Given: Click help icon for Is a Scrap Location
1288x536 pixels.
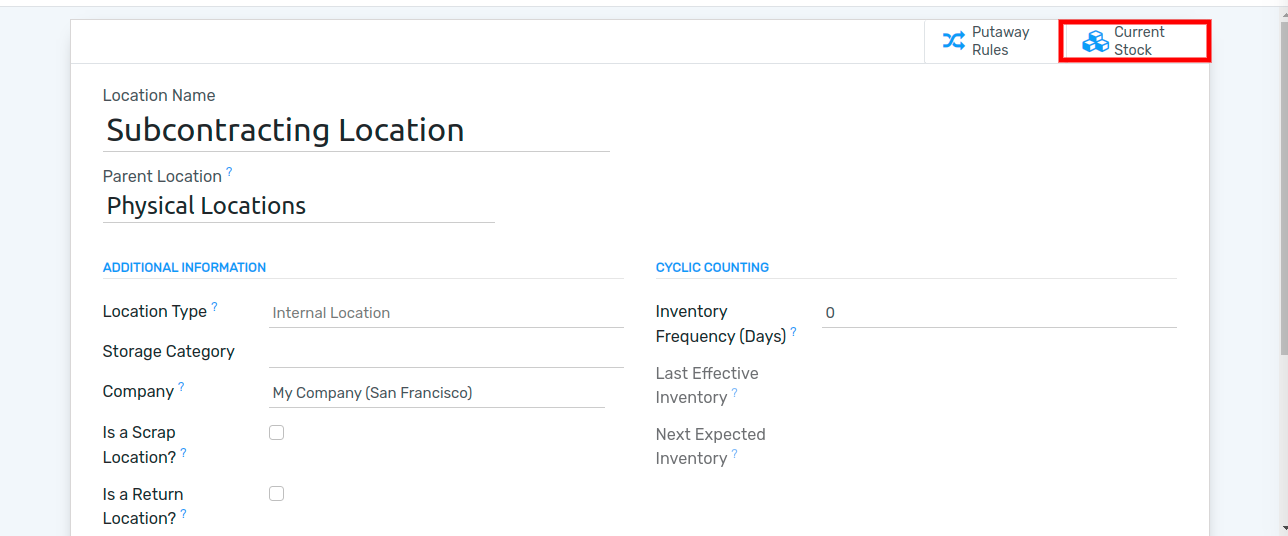Looking at the screenshot, I should pos(184,453).
